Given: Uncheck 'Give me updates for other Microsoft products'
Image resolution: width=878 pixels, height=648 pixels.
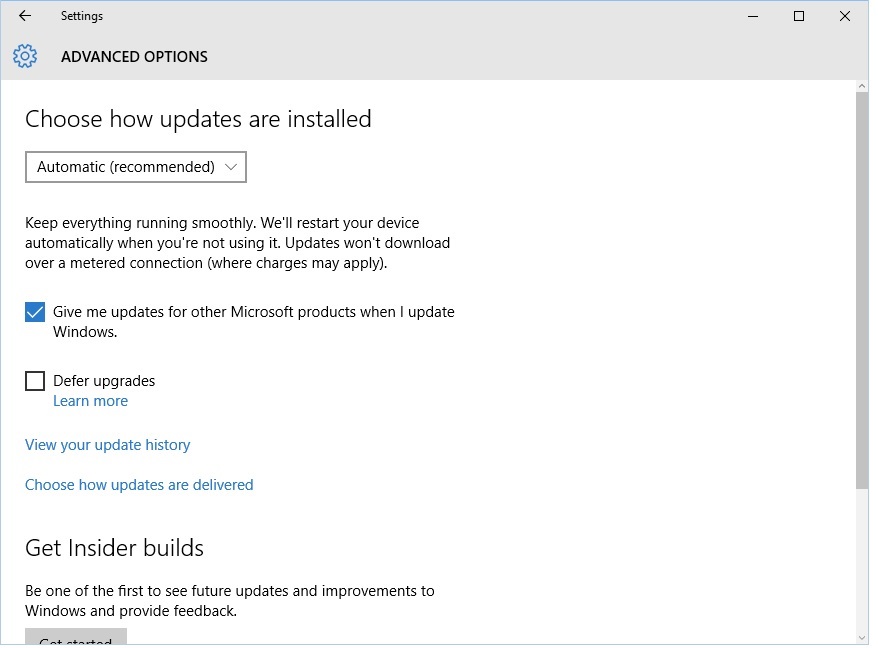Looking at the screenshot, I should pyautogui.click(x=34, y=312).
